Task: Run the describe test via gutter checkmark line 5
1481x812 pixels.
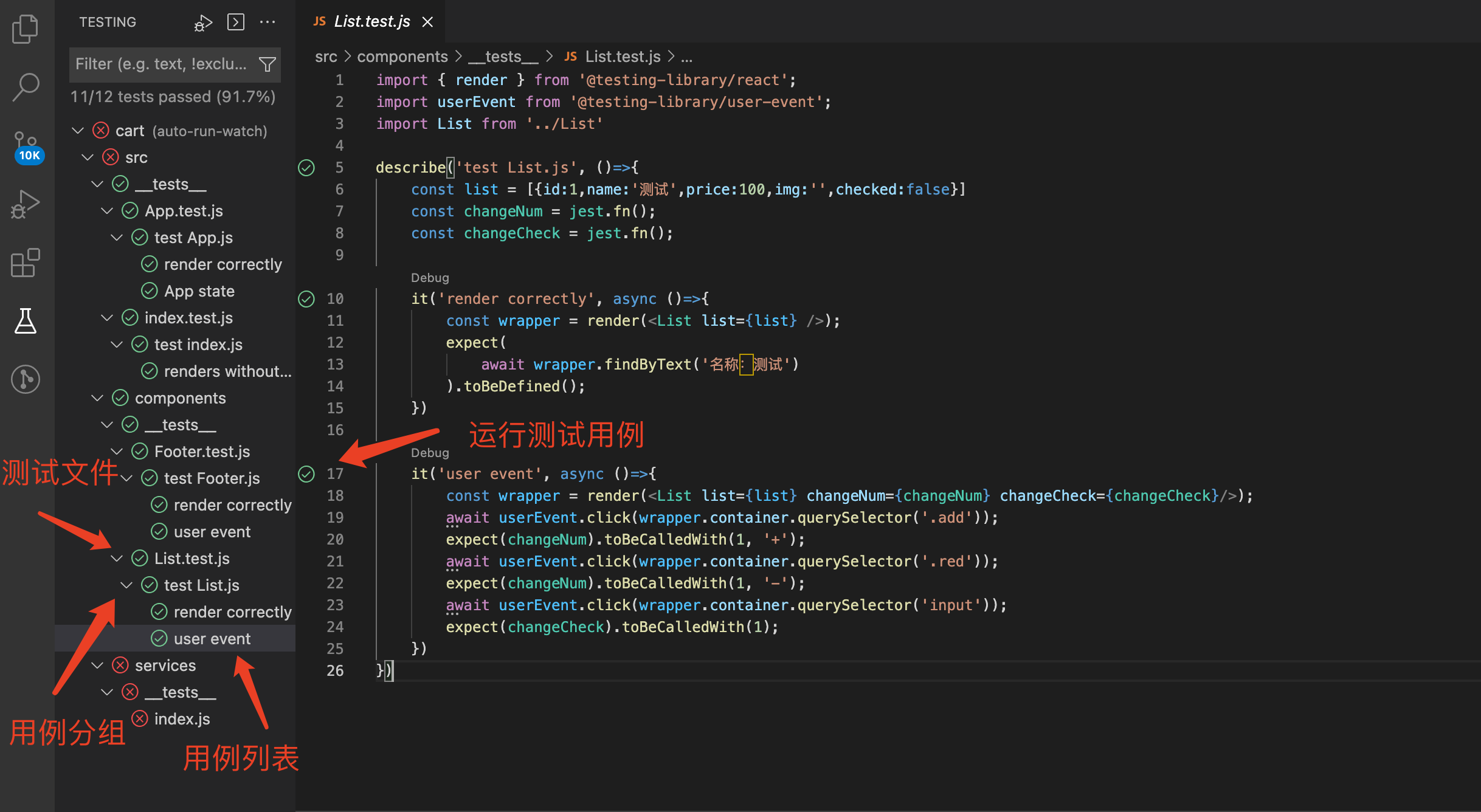Action: click(306, 168)
